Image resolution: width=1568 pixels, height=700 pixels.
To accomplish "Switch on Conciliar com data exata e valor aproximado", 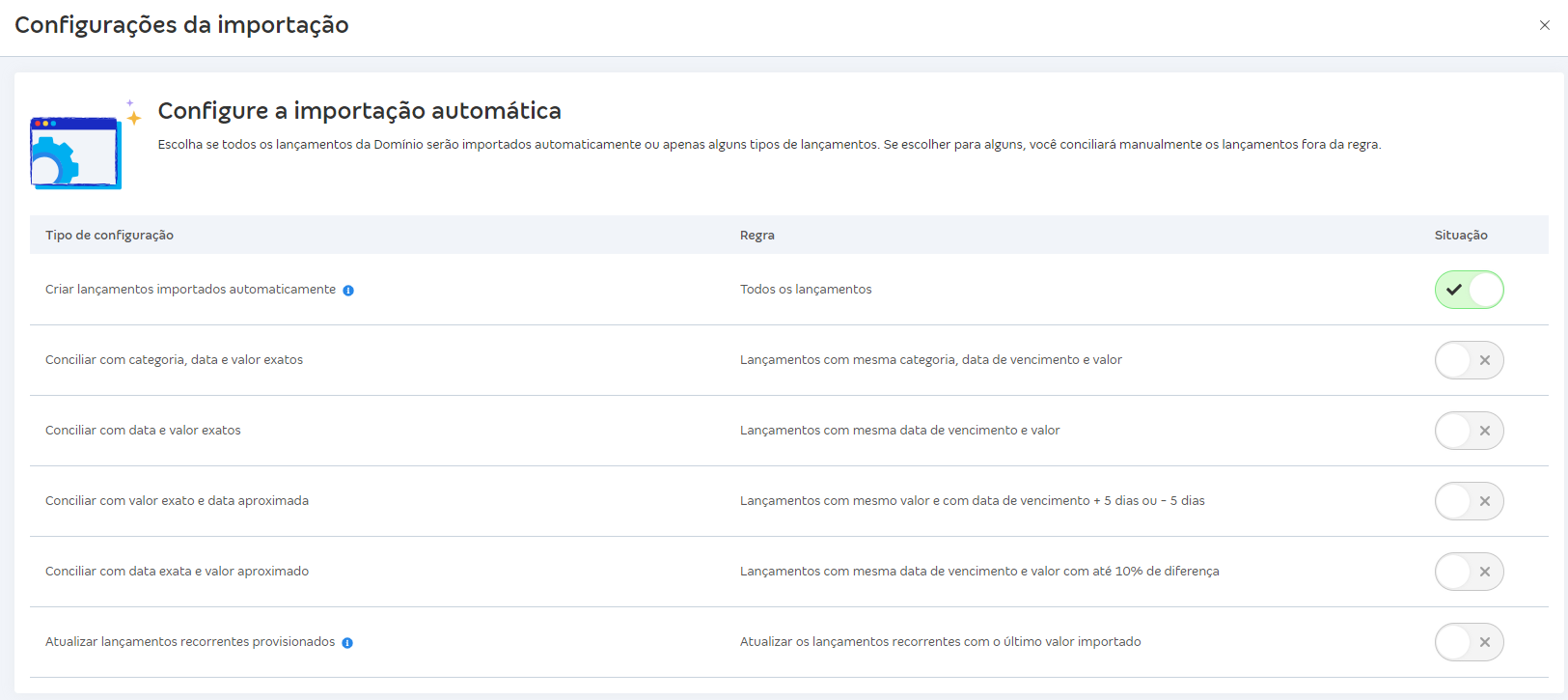I will 1469,572.
